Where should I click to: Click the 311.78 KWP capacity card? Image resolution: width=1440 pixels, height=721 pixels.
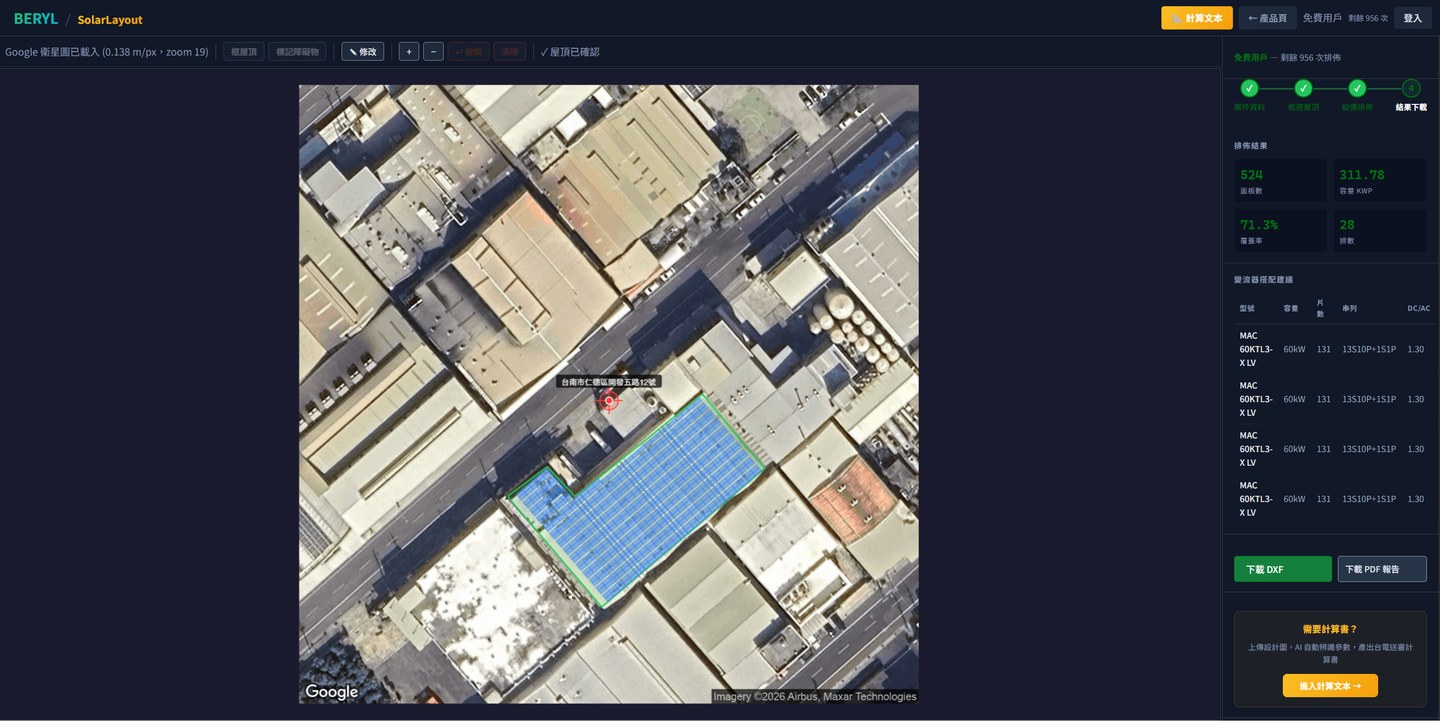pyautogui.click(x=1380, y=181)
